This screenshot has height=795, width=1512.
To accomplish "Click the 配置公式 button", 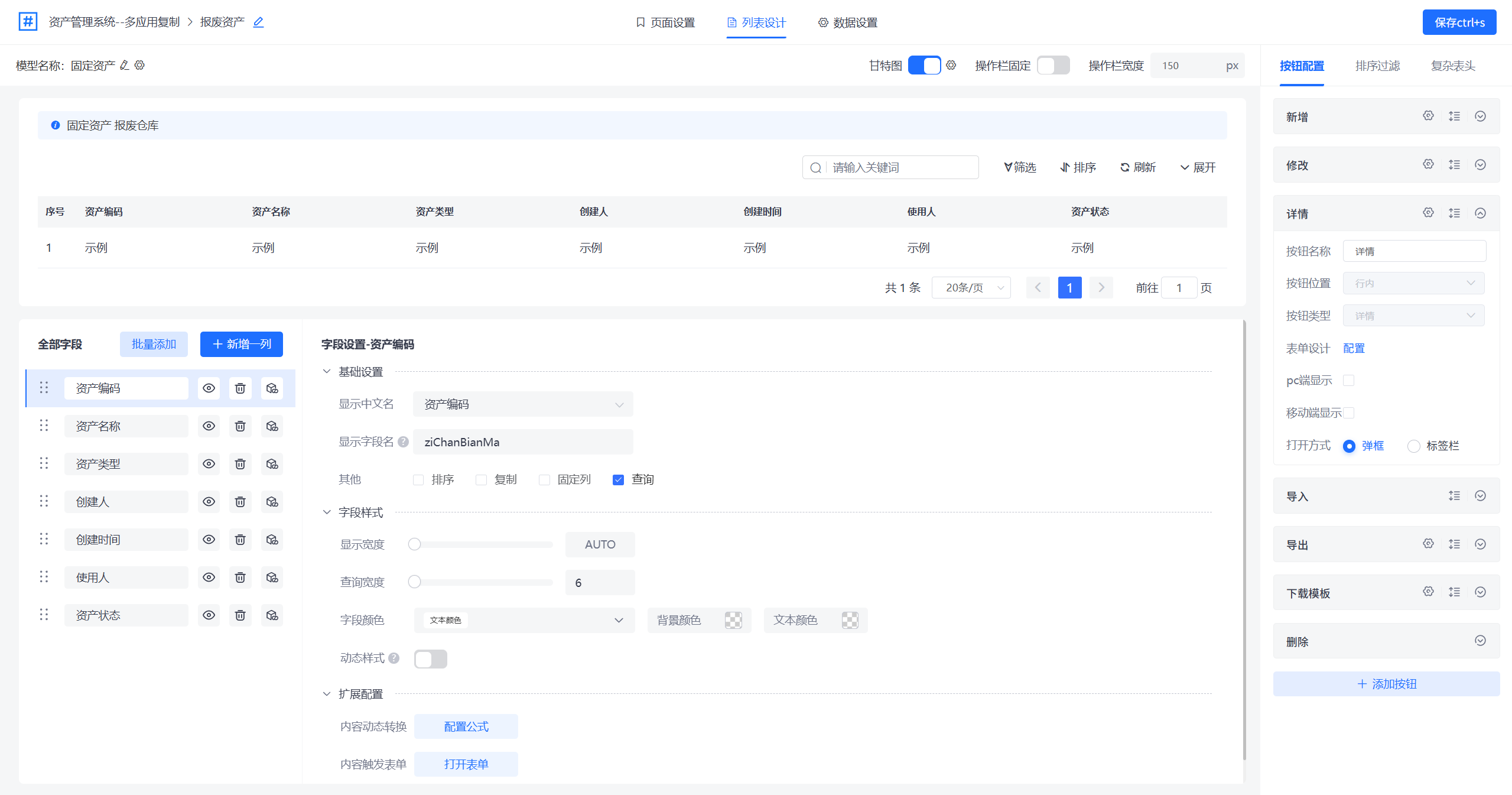I will click(466, 726).
